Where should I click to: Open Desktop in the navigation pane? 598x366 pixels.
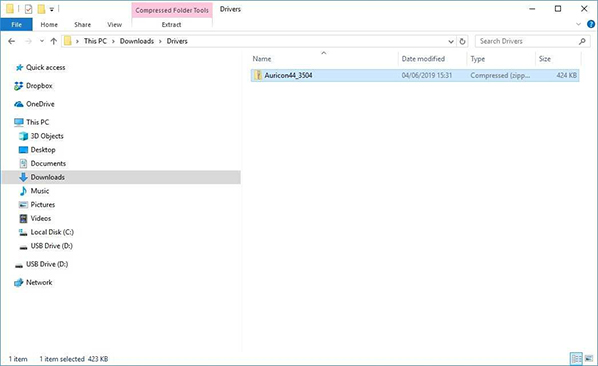[x=43, y=150]
